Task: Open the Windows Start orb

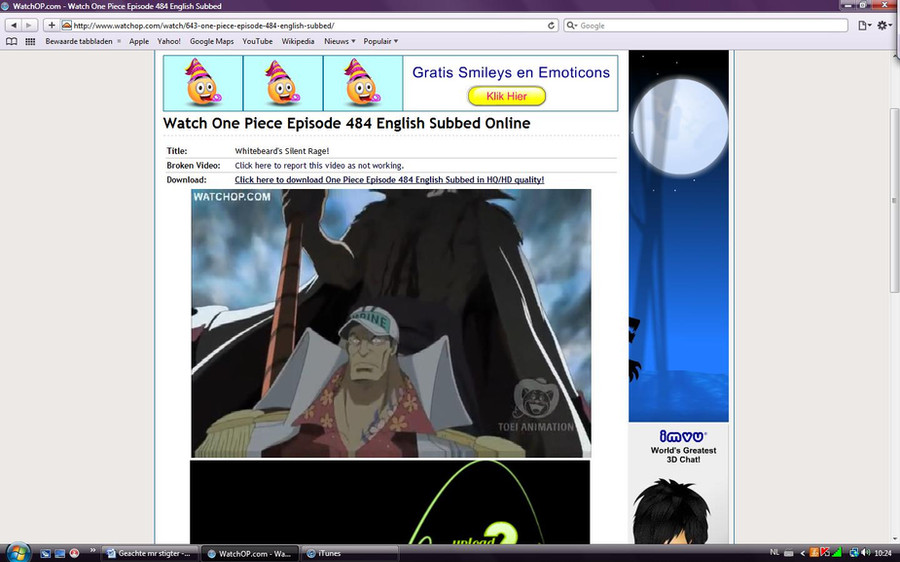Action: (18, 552)
